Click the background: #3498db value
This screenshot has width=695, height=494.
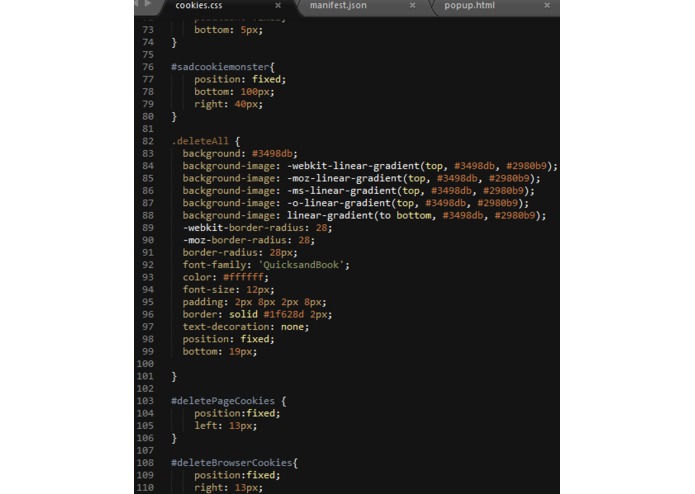(272, 154)
